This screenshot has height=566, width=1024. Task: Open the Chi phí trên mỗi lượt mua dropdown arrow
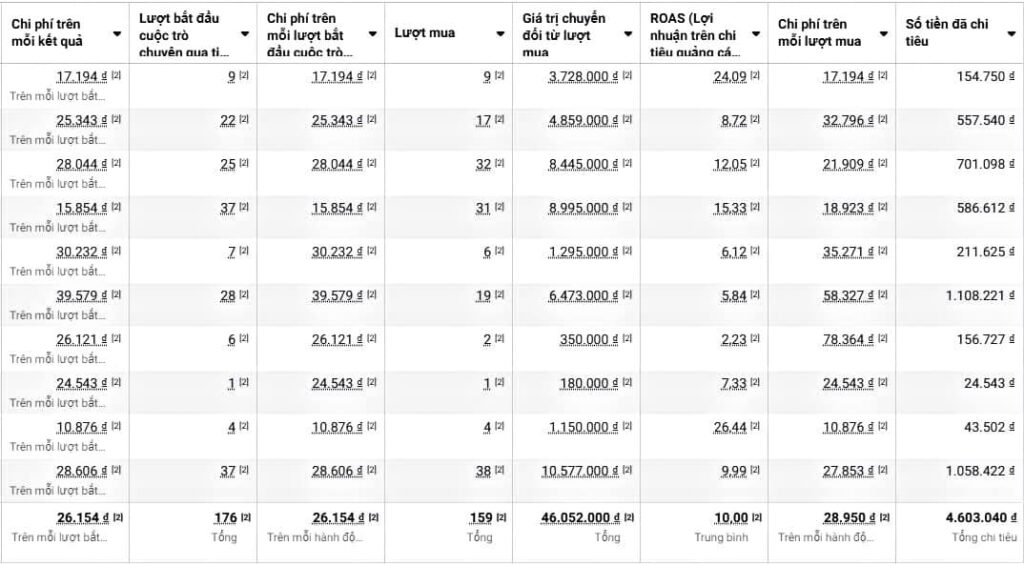(x=883, y=34)
